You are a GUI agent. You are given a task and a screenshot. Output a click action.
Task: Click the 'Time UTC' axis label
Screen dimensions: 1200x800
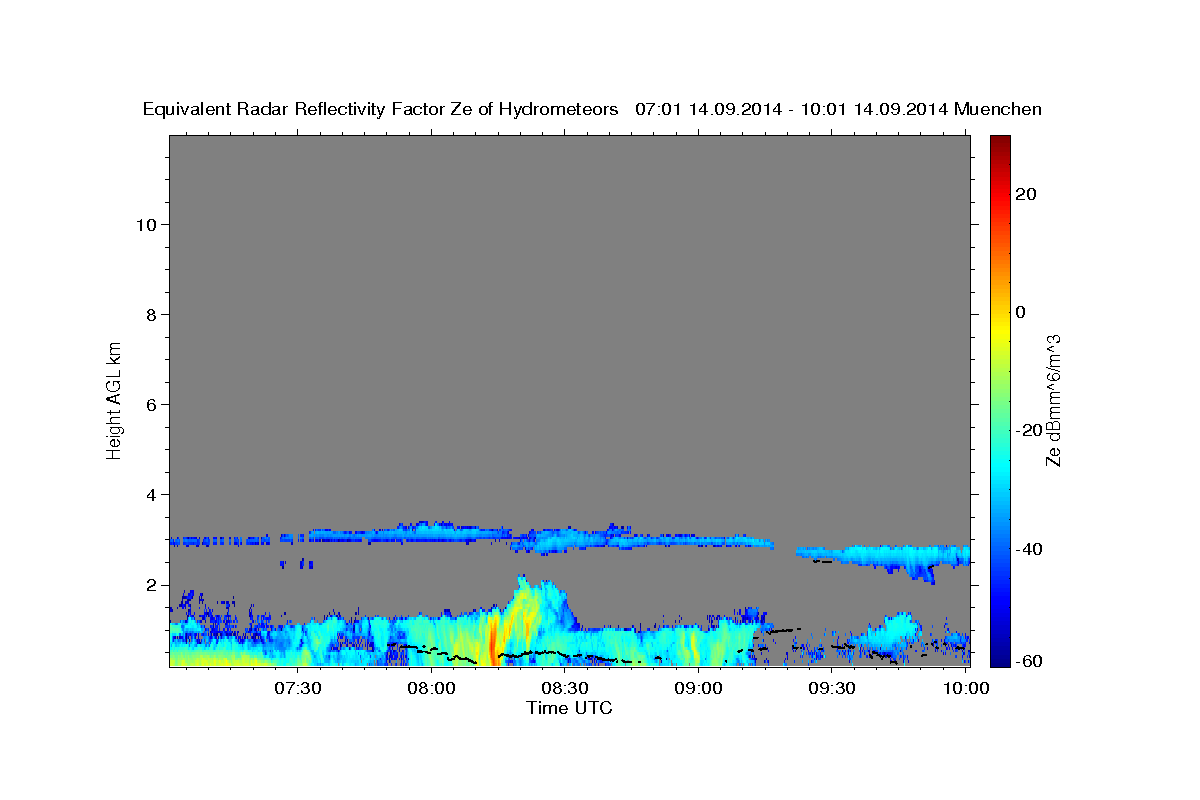(569, 708)
